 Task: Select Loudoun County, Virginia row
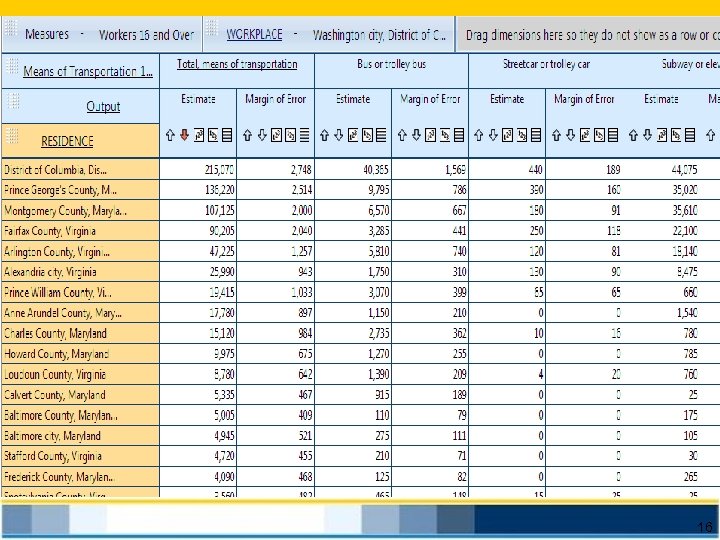[80, 374]
